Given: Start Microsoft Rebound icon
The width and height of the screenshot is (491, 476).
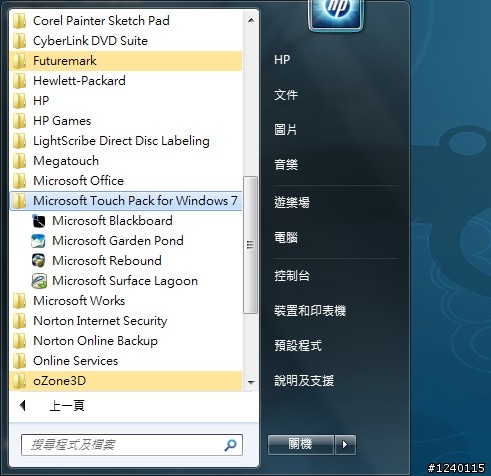Looking at the screenshot, I should point(39,261).
